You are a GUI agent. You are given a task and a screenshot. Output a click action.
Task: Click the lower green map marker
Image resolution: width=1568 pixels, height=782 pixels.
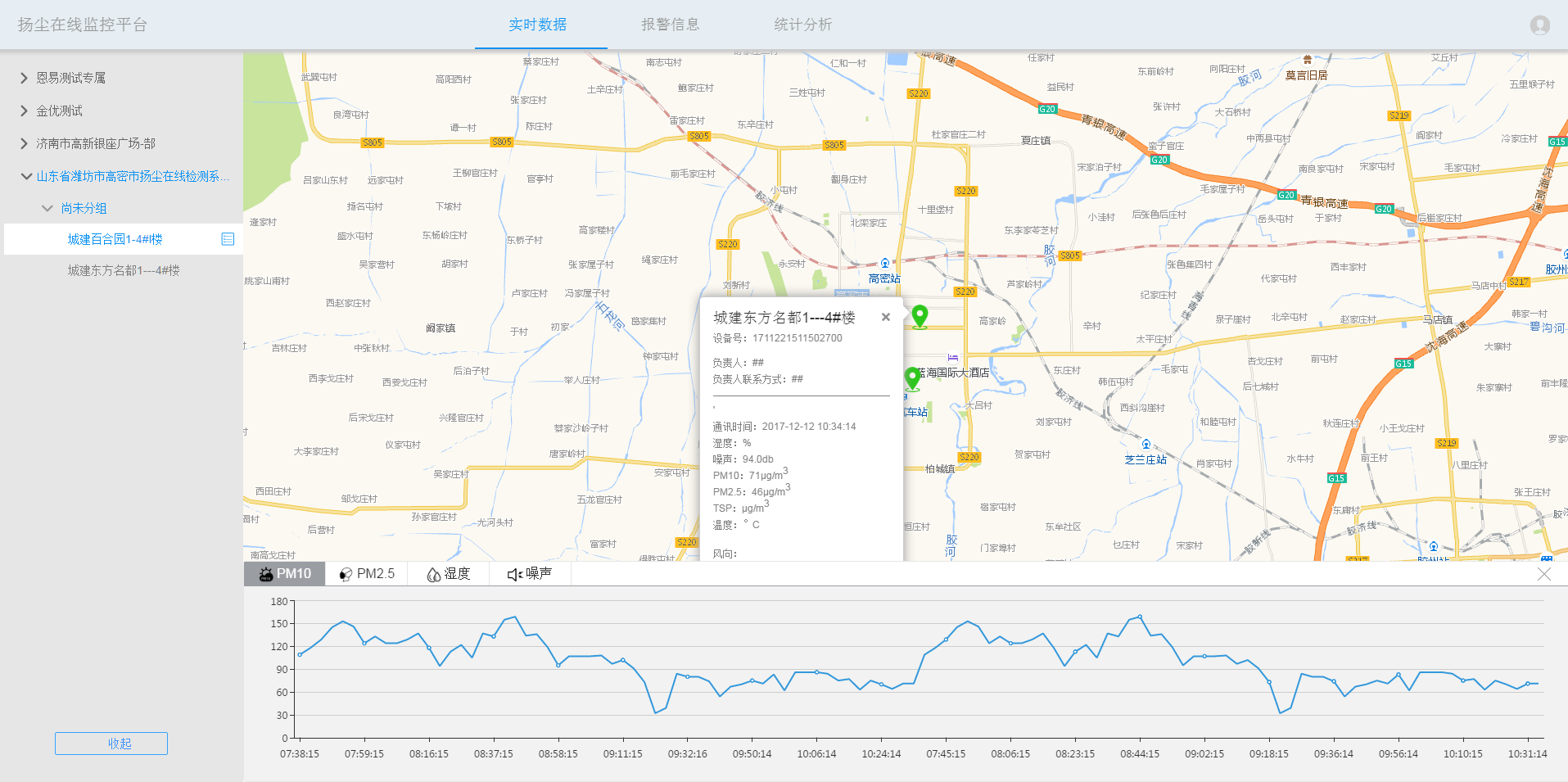click(x=912, y=377)
